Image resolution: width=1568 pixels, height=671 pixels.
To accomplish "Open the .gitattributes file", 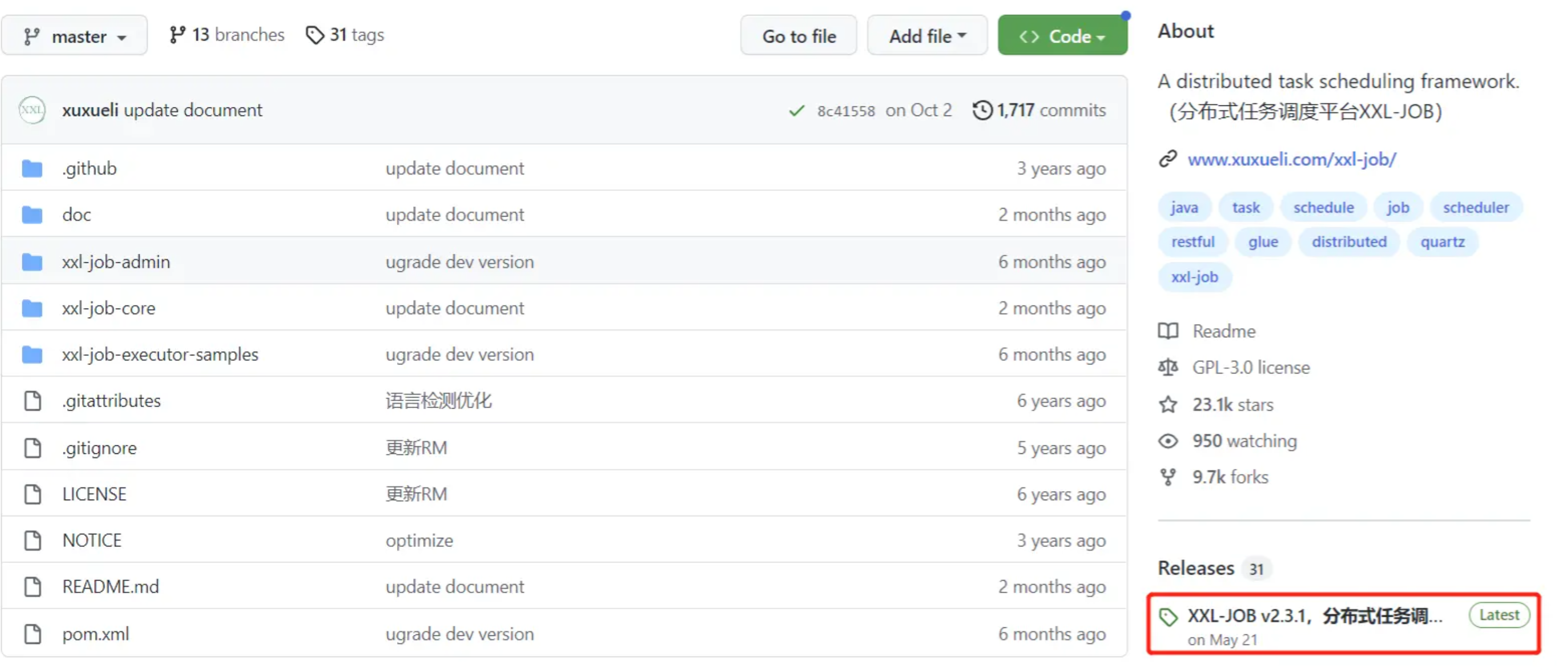I will 111,401.
